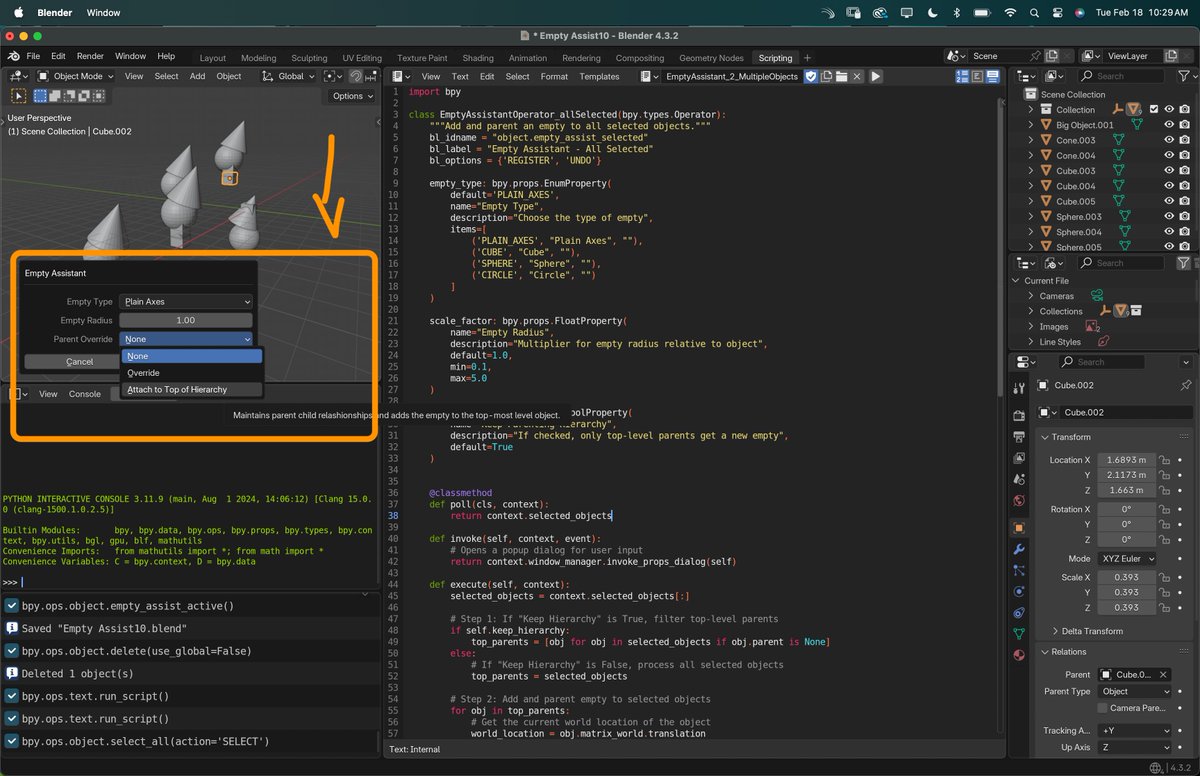Toggle visibility eye for Cube.004
This screenshot has width=1200, height=776.
click(x=1168, y=186)
